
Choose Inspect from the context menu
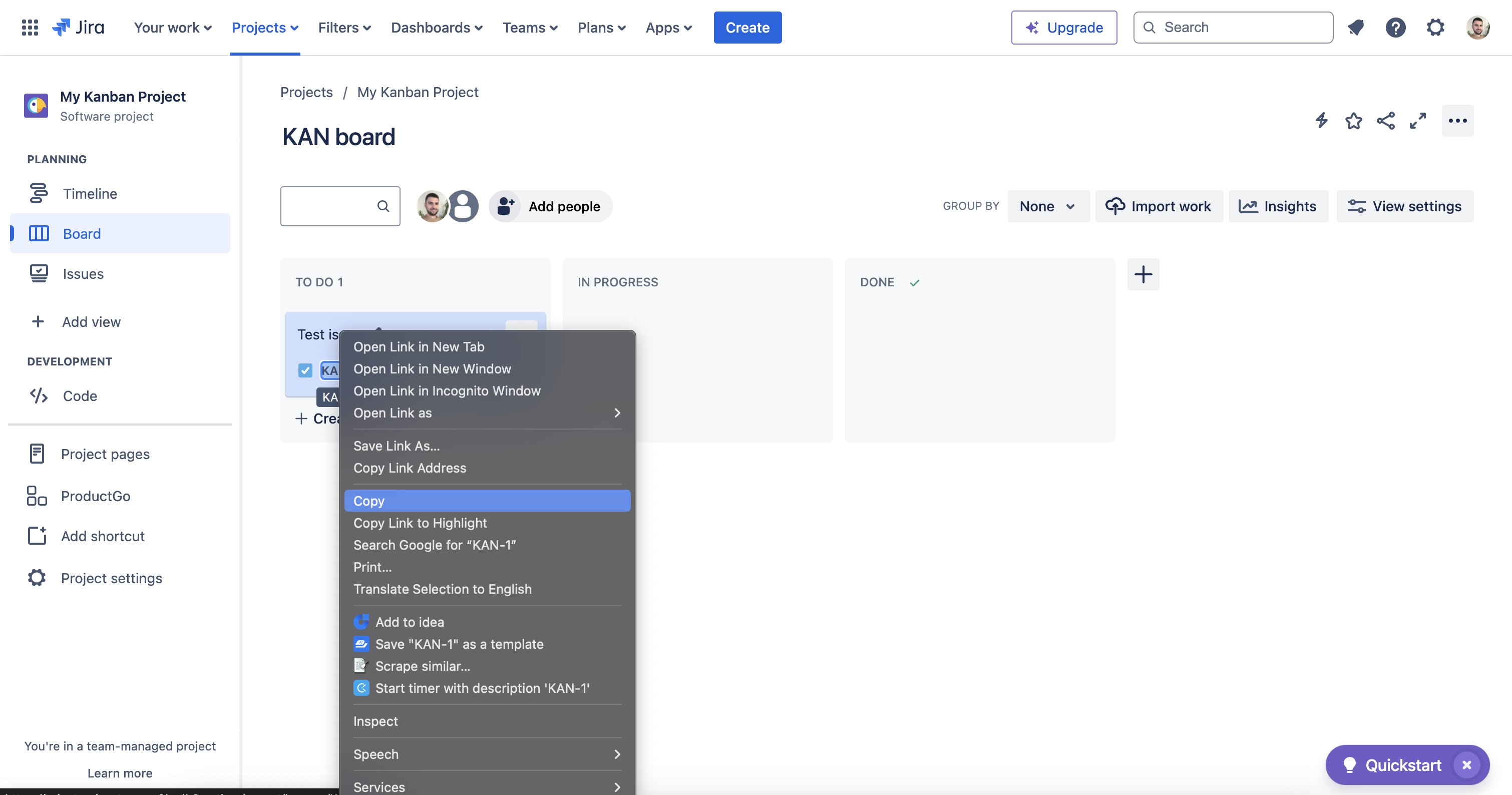click(375, 721)
